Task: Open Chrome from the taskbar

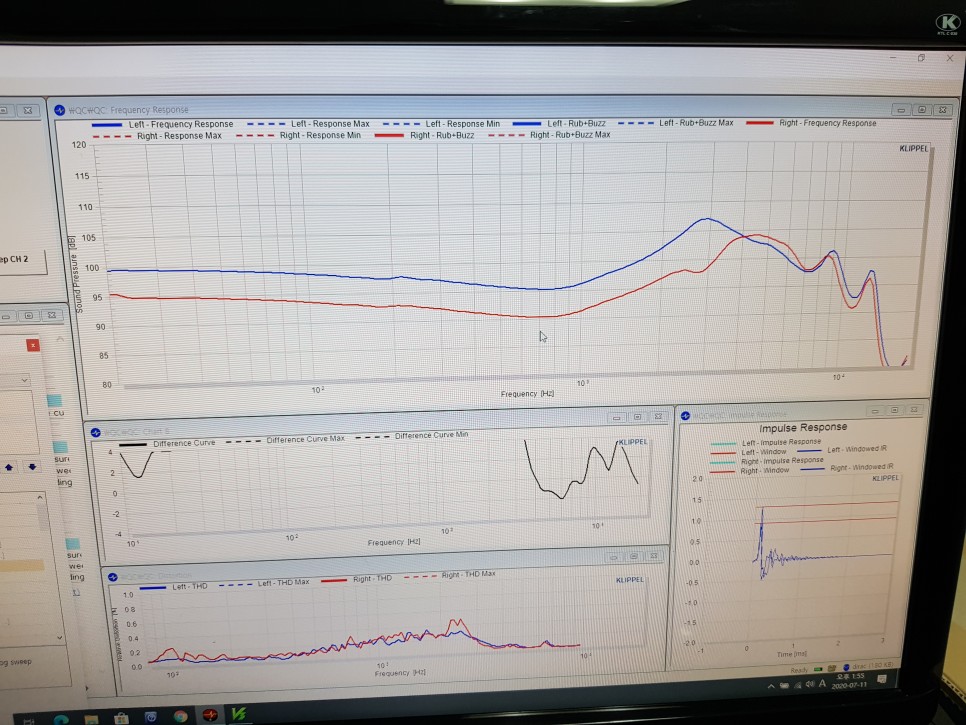Action: click(x=181, y=716)
